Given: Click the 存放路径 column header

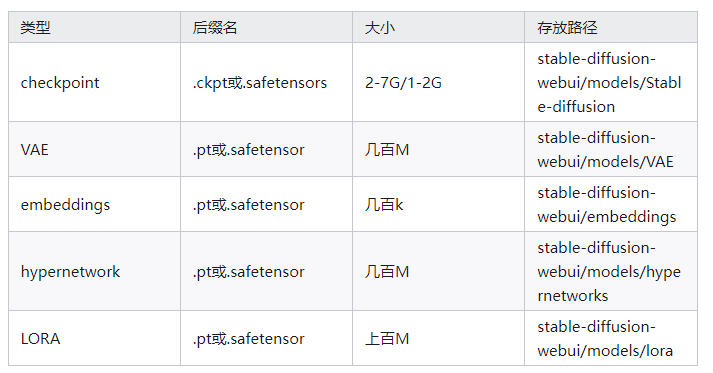Looking at the screenshot, I should (611, 27).
